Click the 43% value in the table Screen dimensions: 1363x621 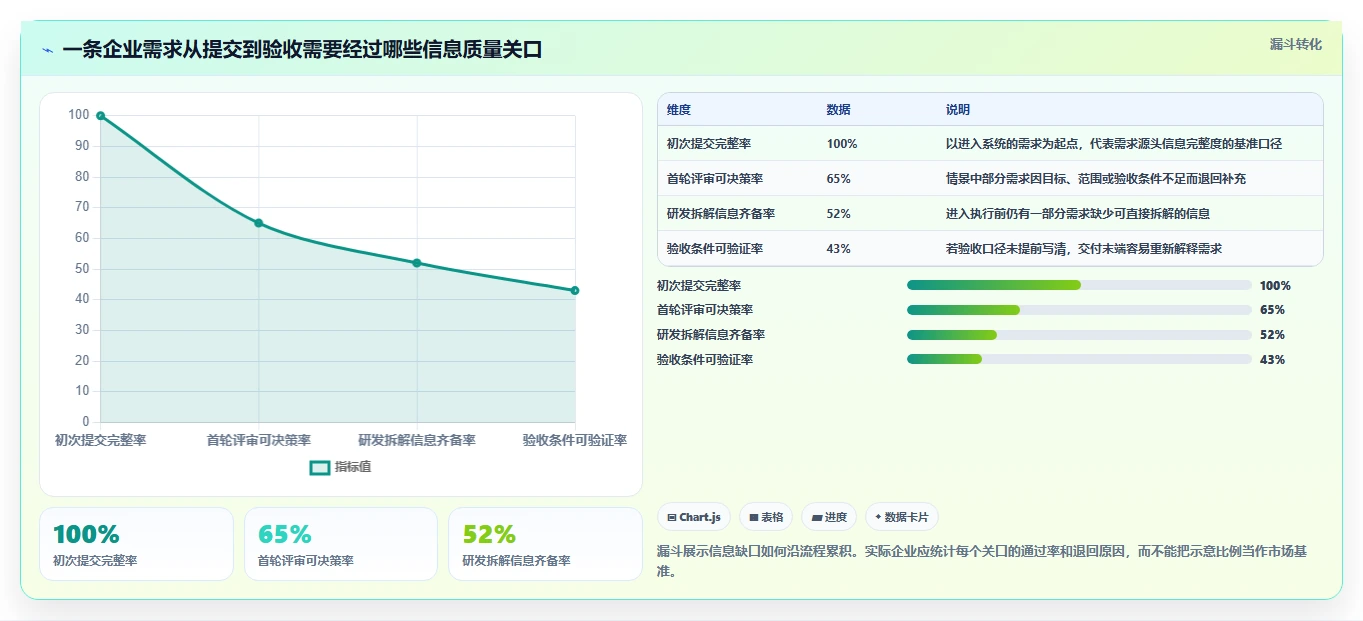coord(839,249)
